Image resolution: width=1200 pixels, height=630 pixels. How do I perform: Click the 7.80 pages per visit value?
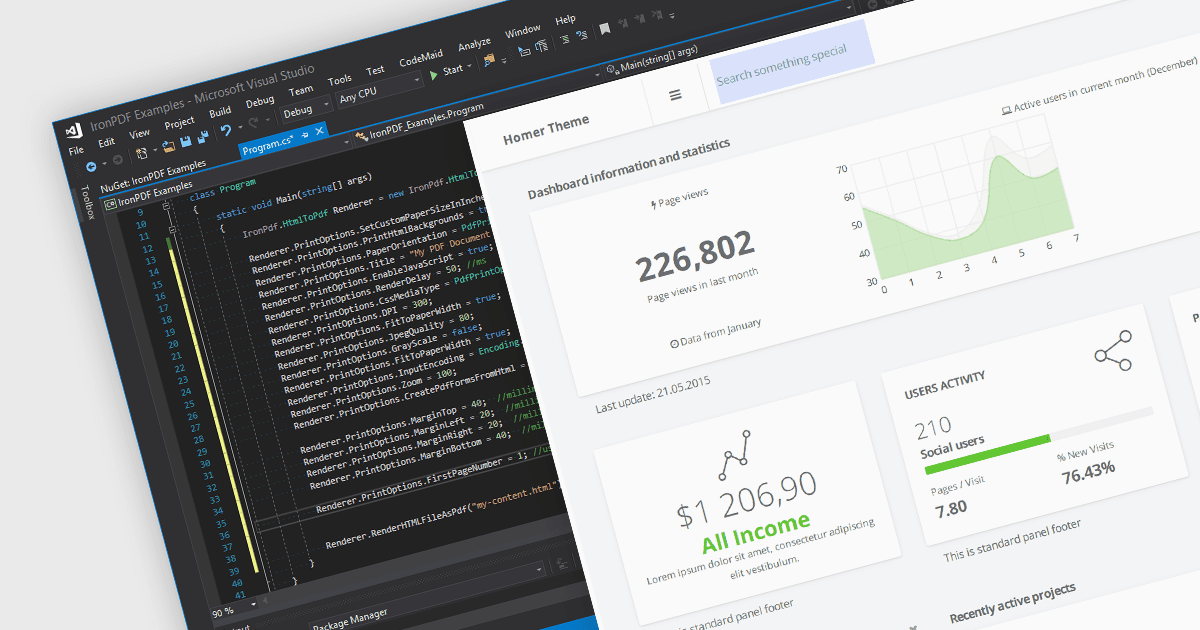point(951,508)
